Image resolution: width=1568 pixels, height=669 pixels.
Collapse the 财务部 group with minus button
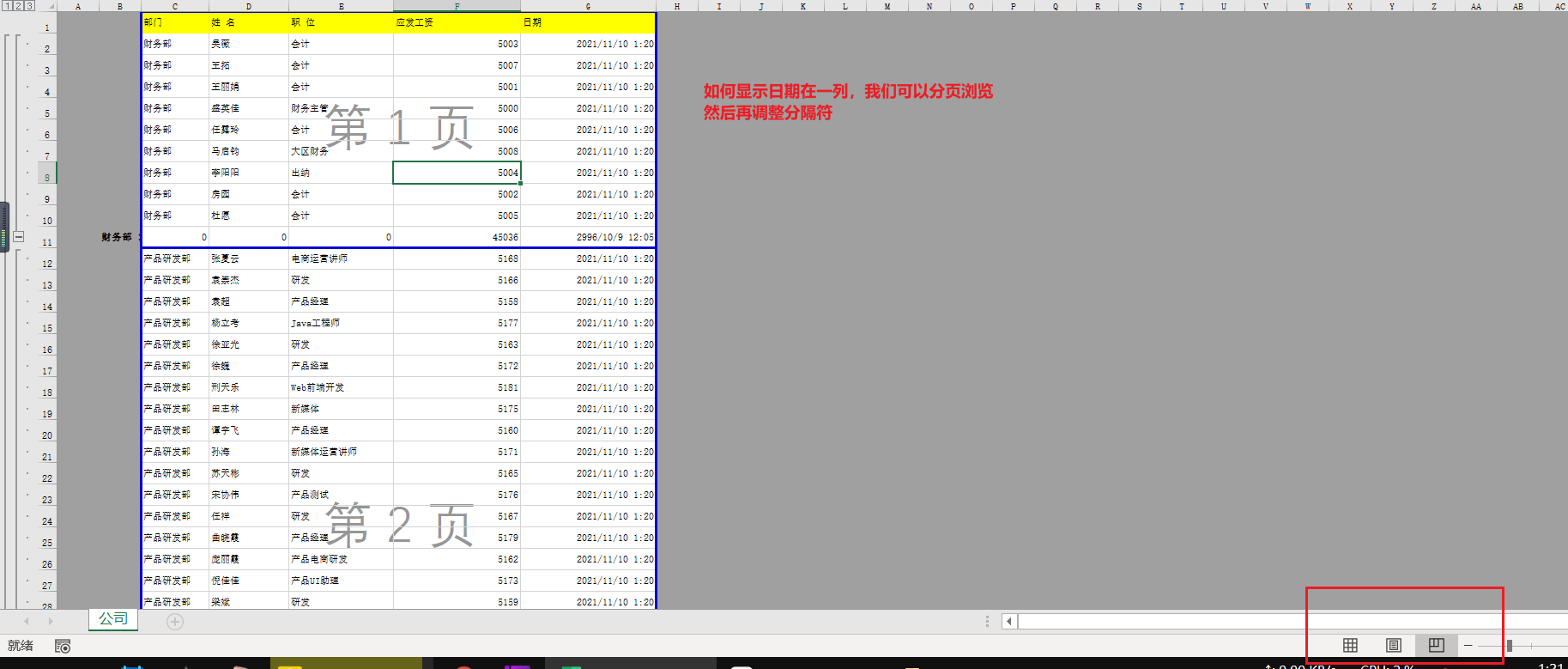pos(19,237)
